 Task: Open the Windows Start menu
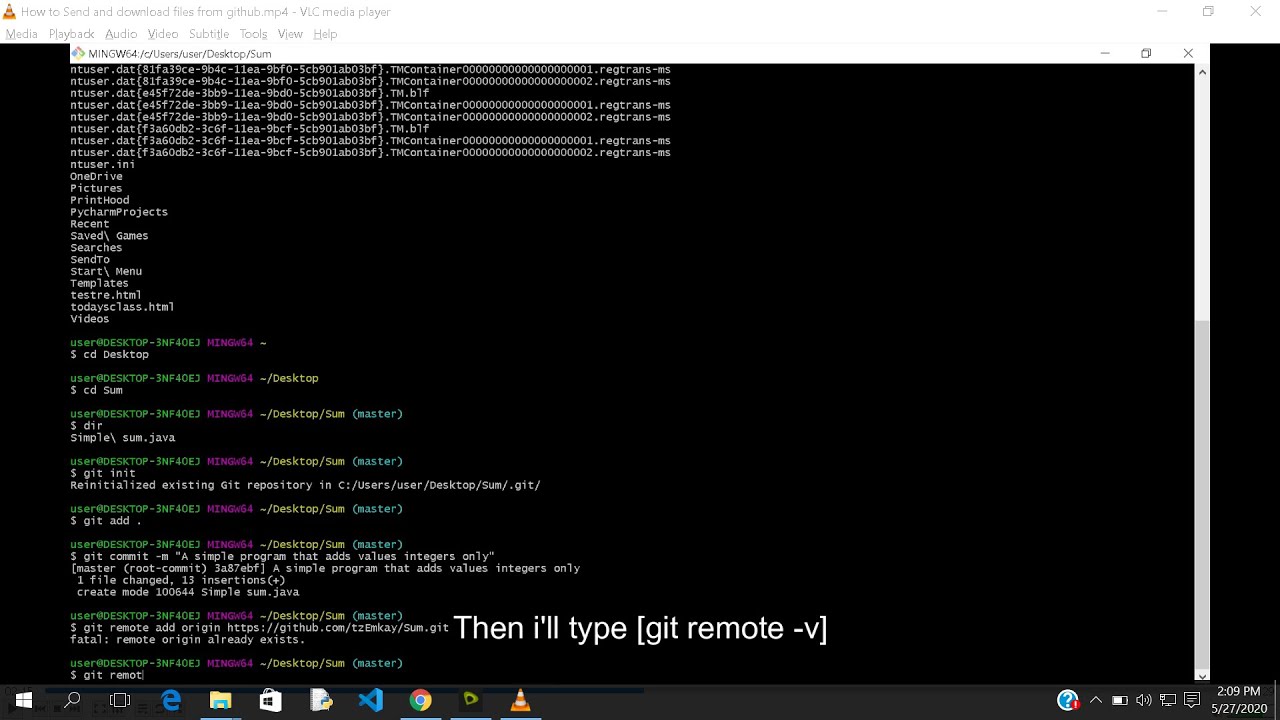[x=23, y=701]
